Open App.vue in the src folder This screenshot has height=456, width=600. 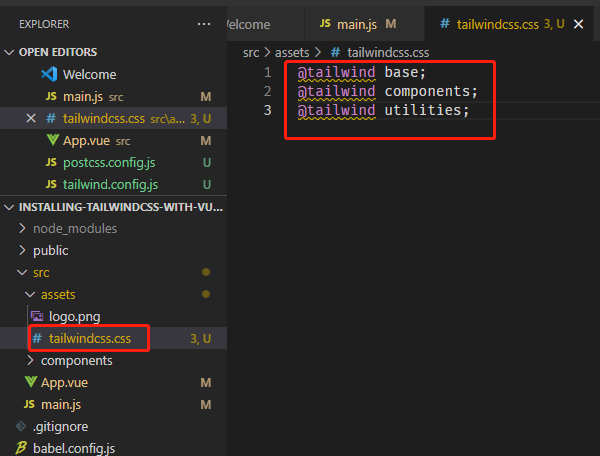pyautogui.click(x=113, y=382)
